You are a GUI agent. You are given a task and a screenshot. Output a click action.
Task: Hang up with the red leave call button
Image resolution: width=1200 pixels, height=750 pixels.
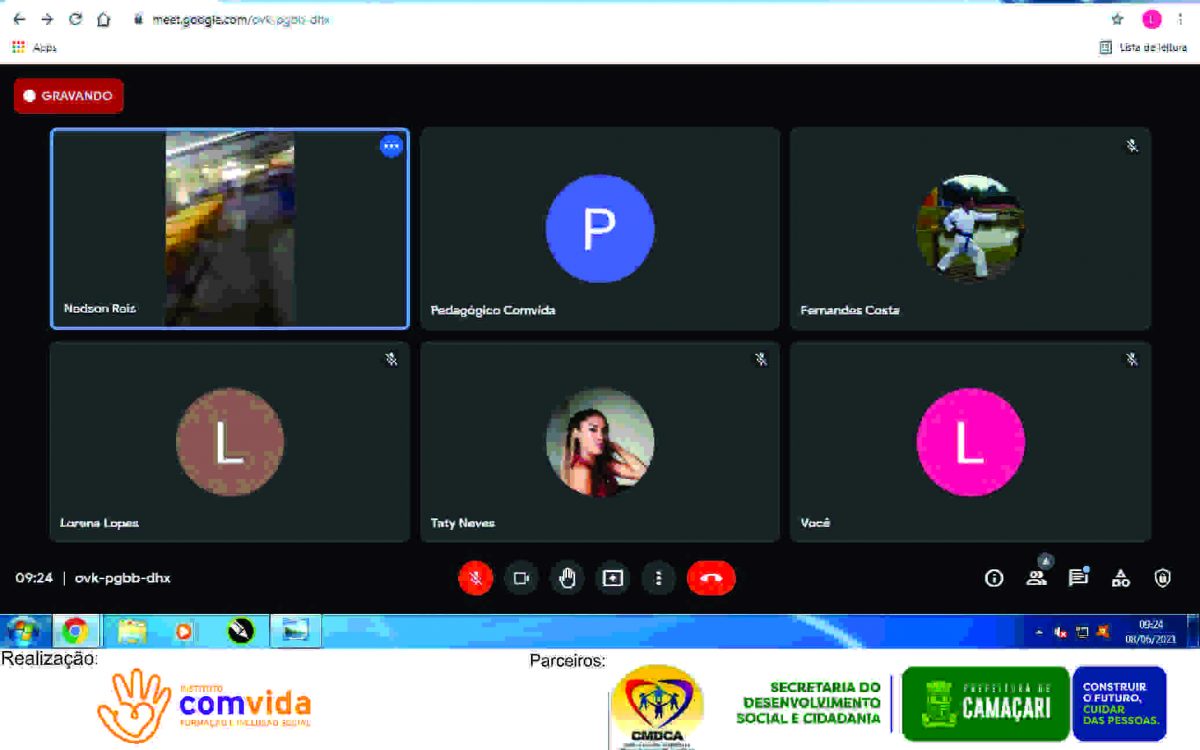711,578
